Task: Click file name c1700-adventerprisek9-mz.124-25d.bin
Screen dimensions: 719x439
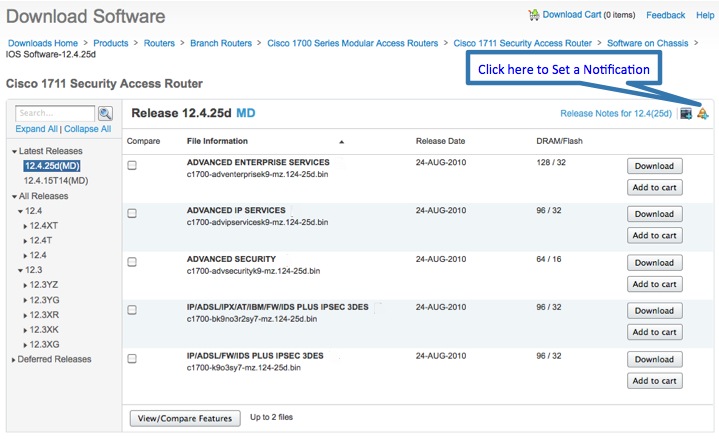Action: (257, 174)
